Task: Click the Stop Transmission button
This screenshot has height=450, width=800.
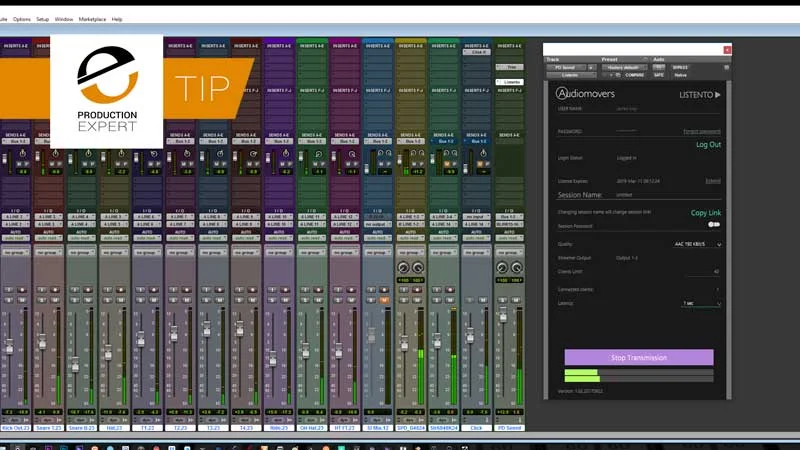Action: tap(639, 358)
